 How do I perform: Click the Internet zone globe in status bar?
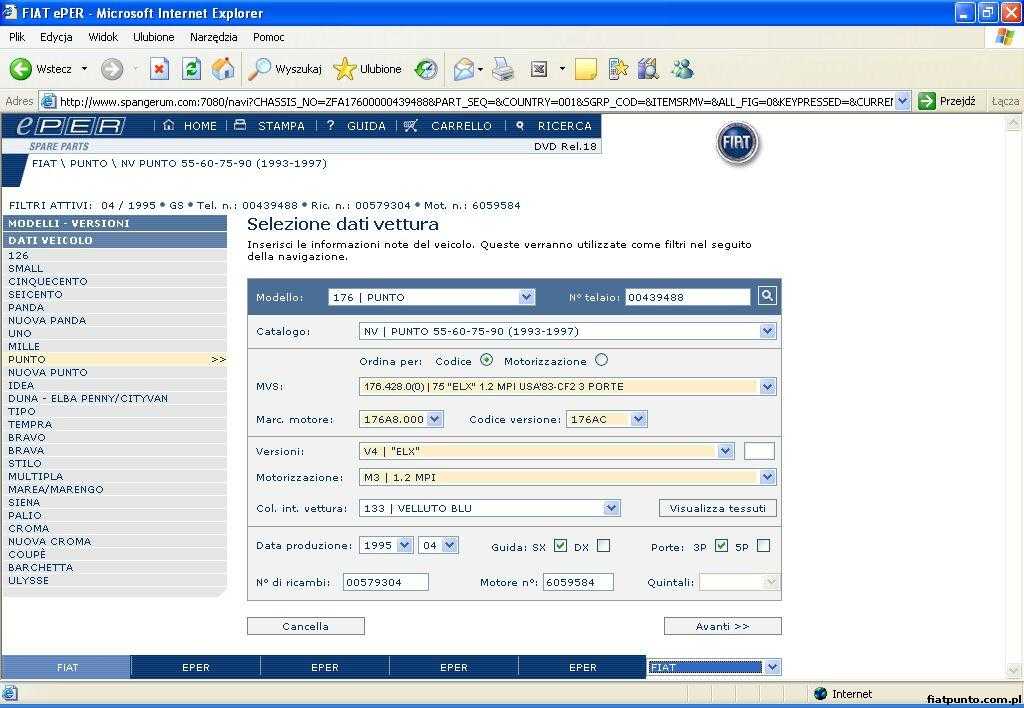(821, 694)
